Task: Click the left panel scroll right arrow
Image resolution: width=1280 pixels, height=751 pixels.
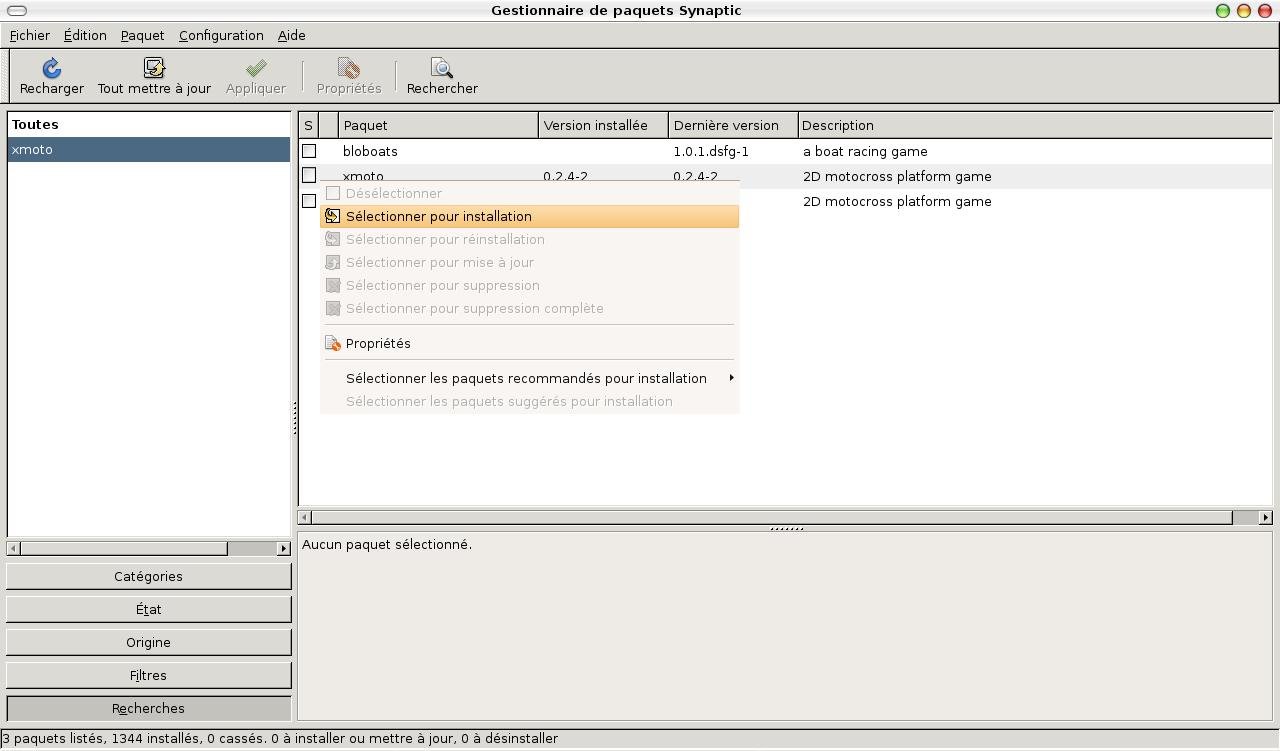Action: click(284, 548)
